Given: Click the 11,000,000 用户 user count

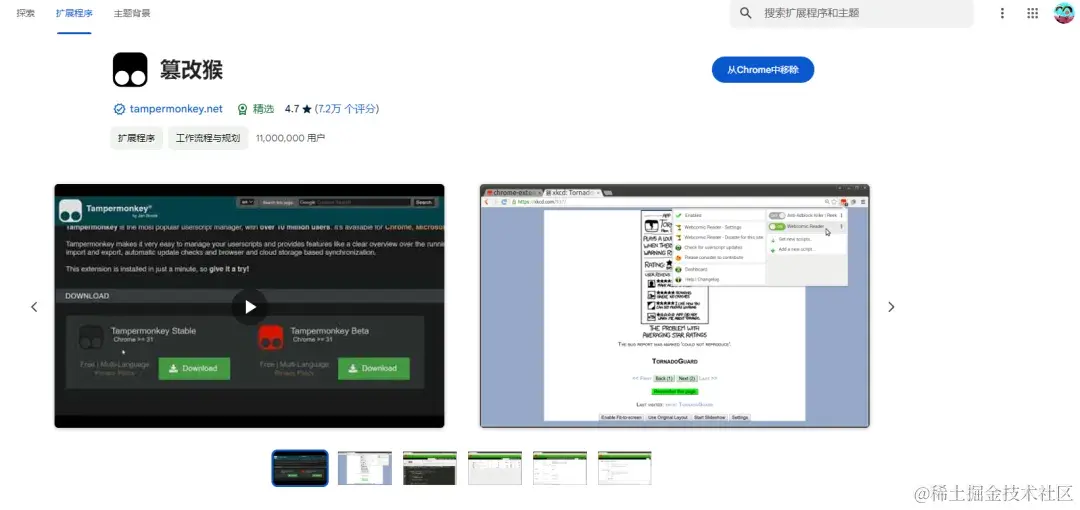Looking at the screenshot, I should click(x=290, y=138).
